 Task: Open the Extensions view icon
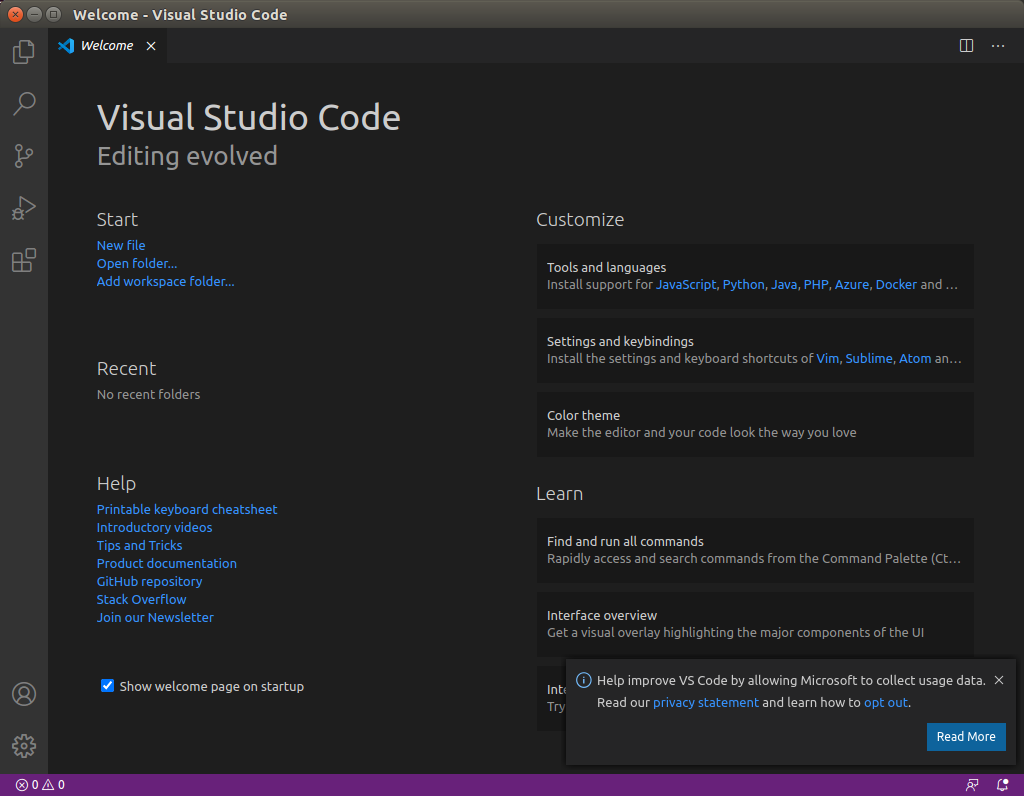point(24,260)
